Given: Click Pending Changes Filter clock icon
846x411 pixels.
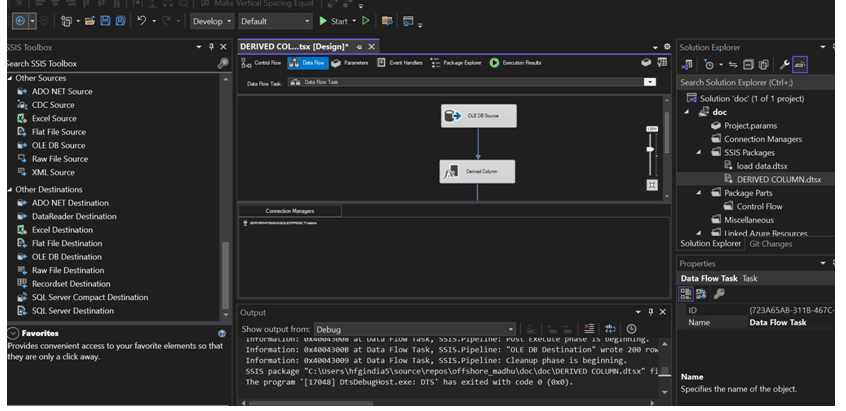Looking at the screenshot, I should click(709, 65).
